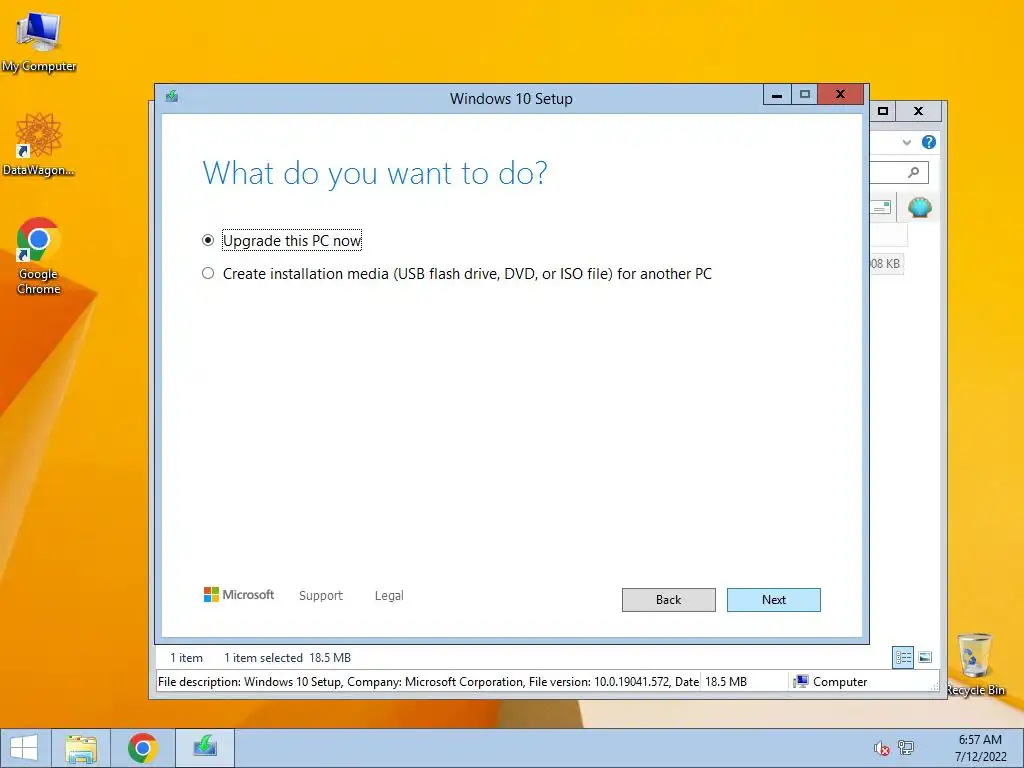This screenshot has width=1024, height=768.
Task: Click the muted volume tray icon
Action: 882,748
